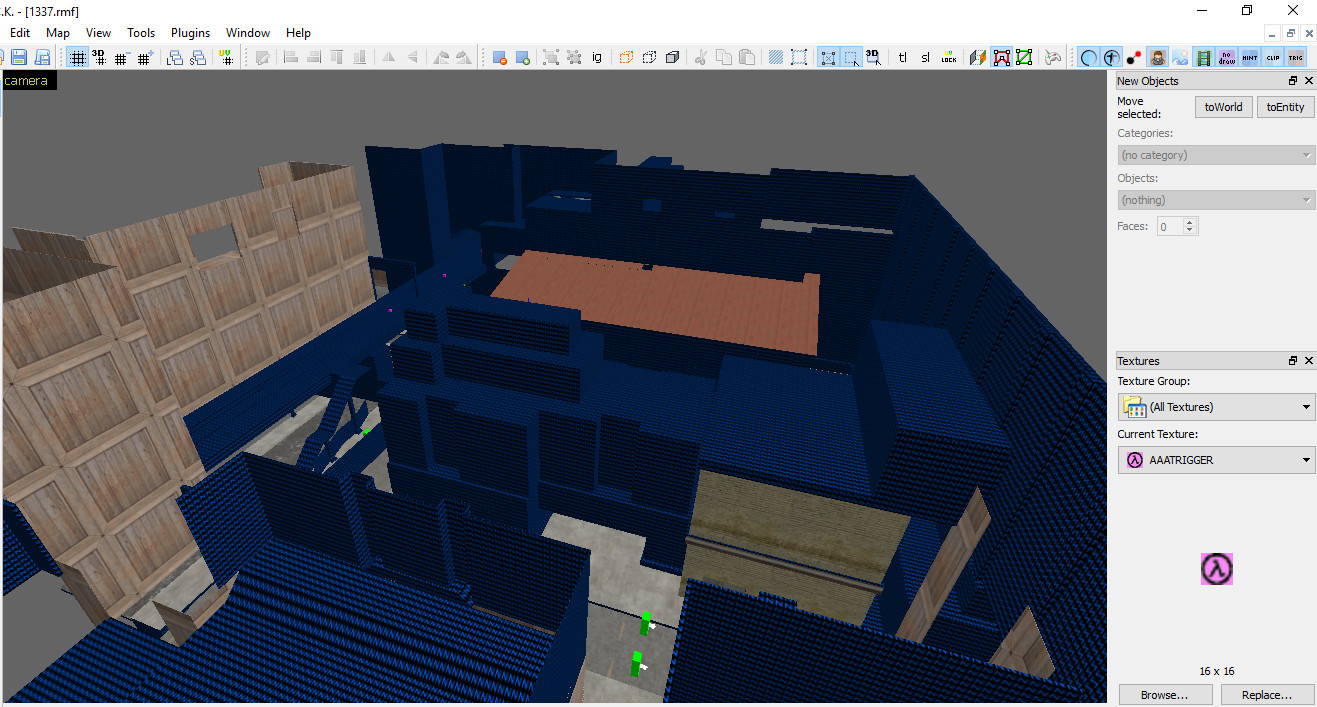This screenshot has width=1317, height=707.
Task: Toggle texture lock with the 'tl' button
Action: pyautogui.click(x=904, y=57)
